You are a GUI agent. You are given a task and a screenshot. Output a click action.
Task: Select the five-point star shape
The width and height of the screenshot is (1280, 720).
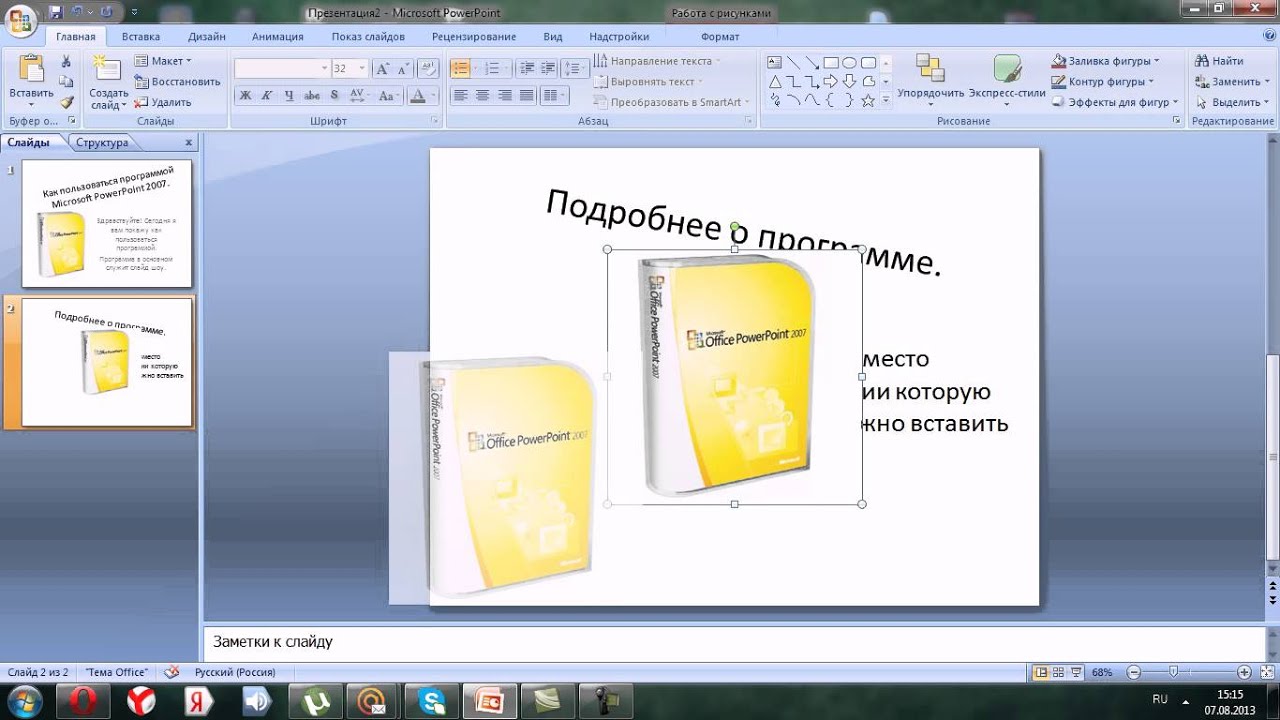point(867,100)
